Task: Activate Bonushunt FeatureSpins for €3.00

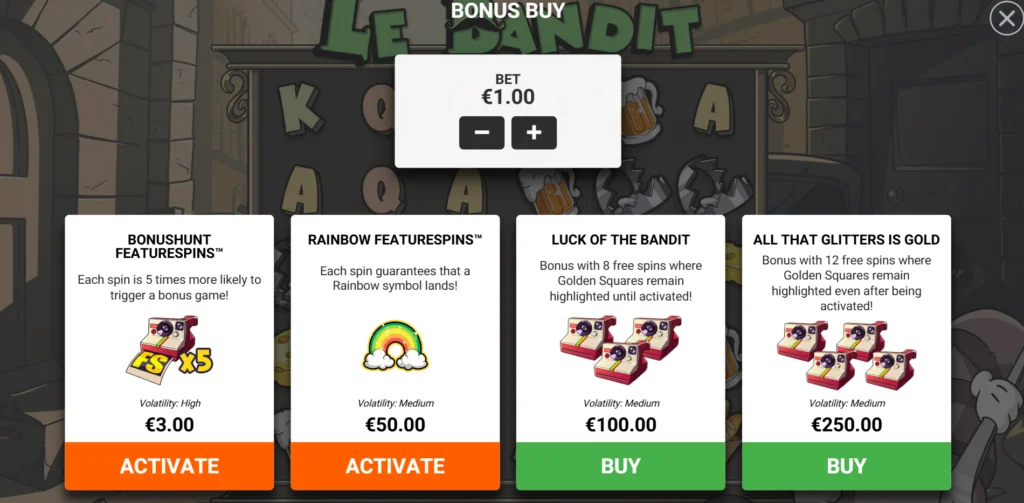Action: (x=169, y=466)
